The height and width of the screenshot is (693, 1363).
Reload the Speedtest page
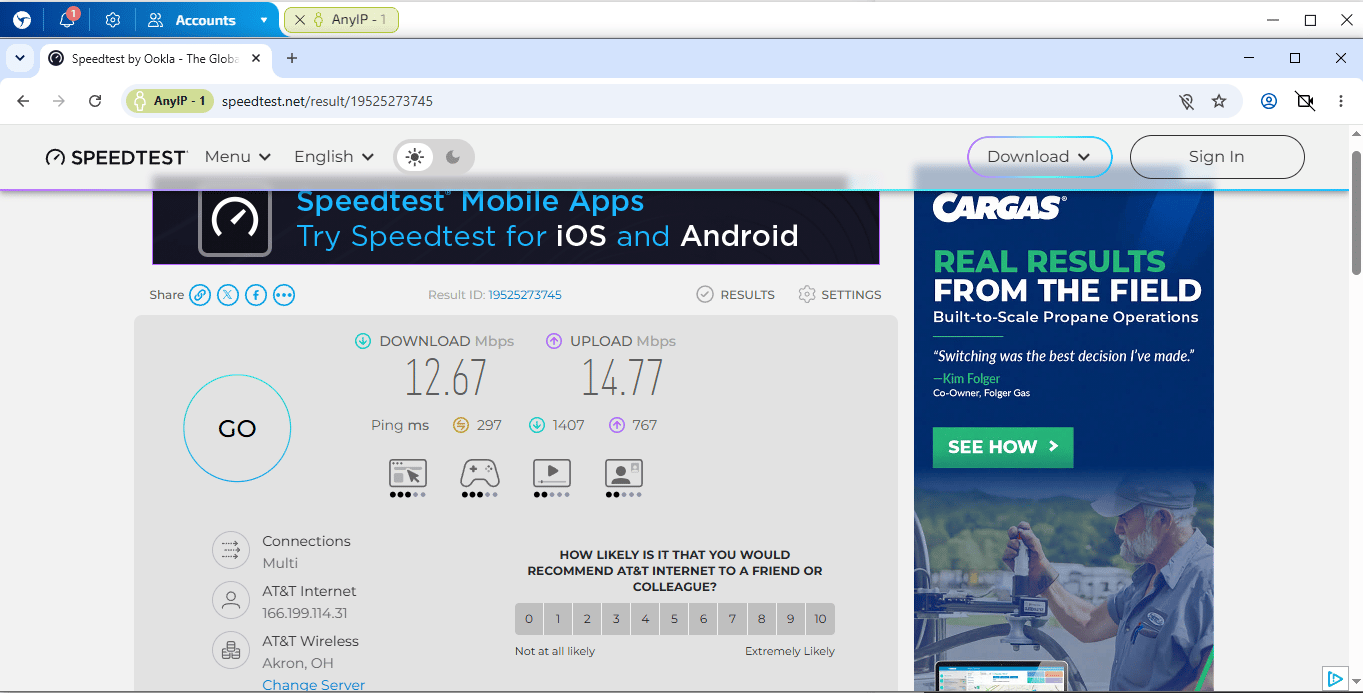[x=95, y=101]
